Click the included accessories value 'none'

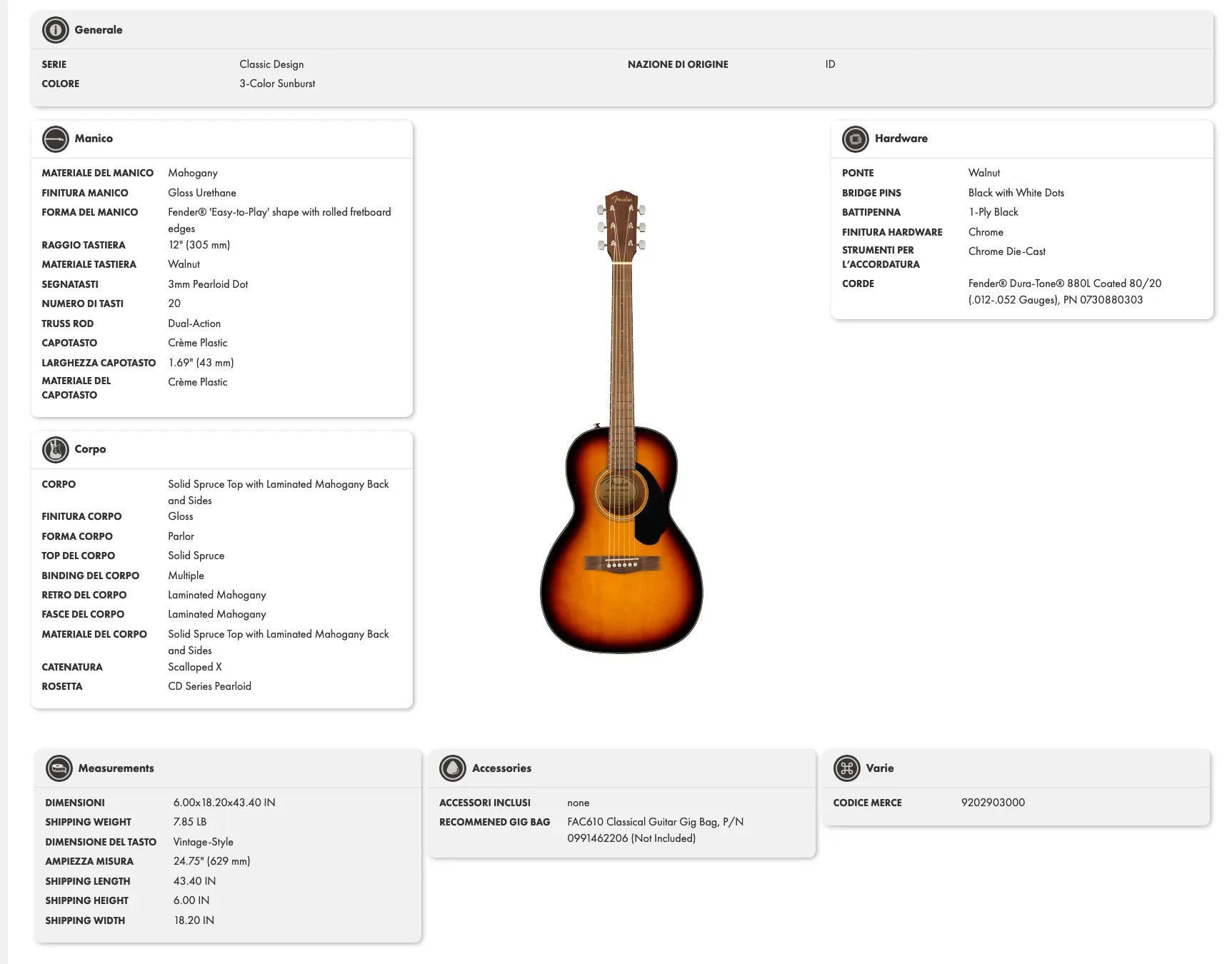point(579,803)
